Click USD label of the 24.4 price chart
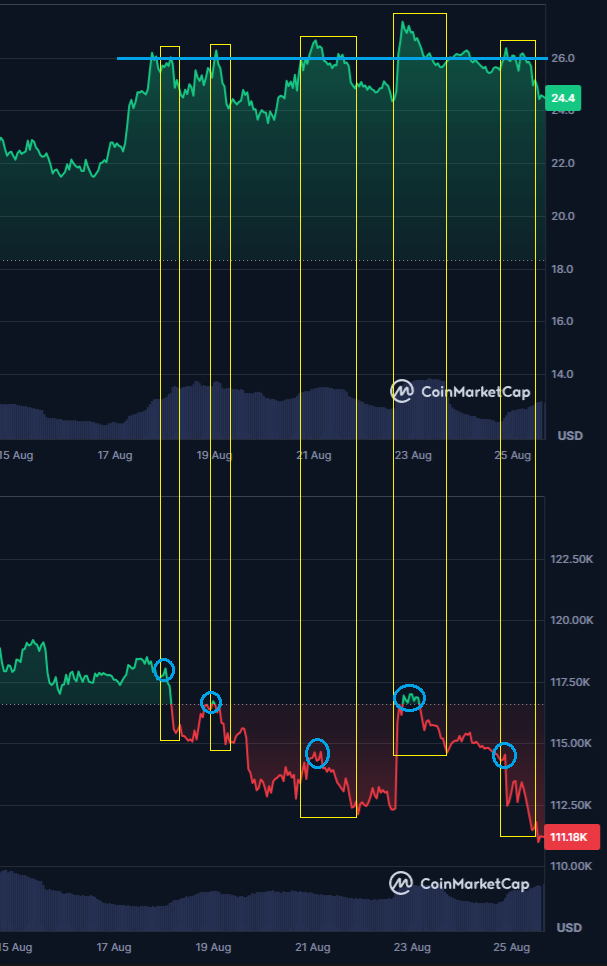The width and height of the screenshot is (607, 966). pyautogui.click(x=570, y=436)
